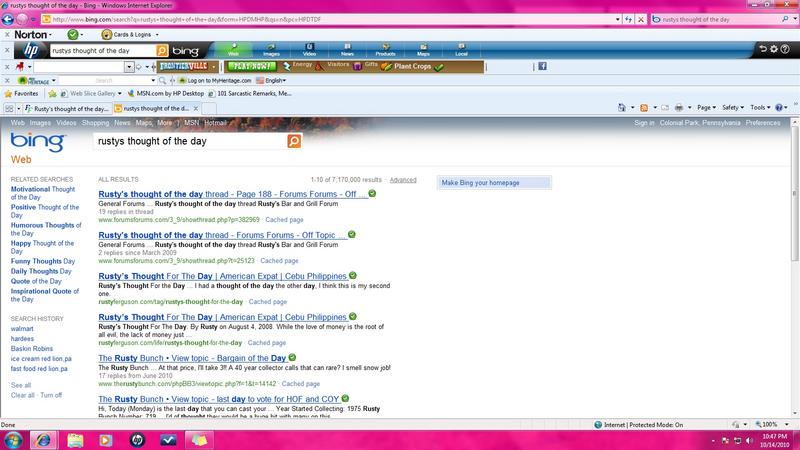The image size is (800, 450).
Task: Open 101 Sarcastic Remarks favorite
Action: (250, 94)
